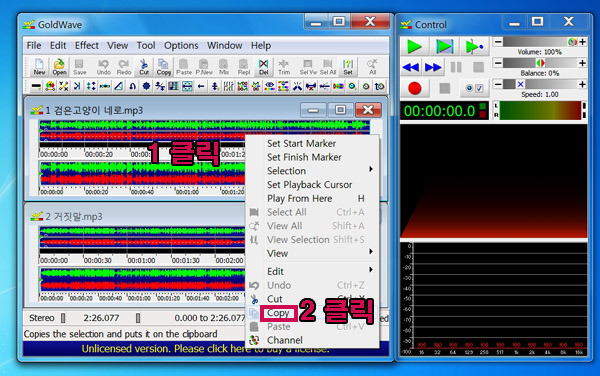Open the File menu
Image resolution: width=600 pixels, height=376 pixels.
point(34,46)
